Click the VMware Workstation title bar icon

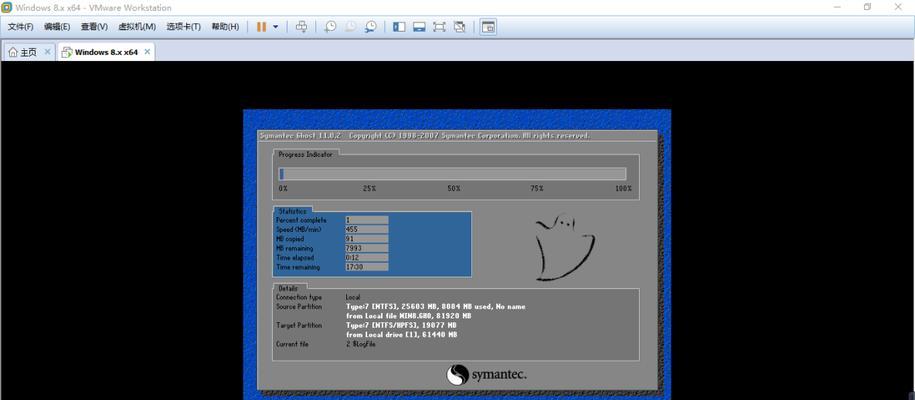click(x=7, y=8)
